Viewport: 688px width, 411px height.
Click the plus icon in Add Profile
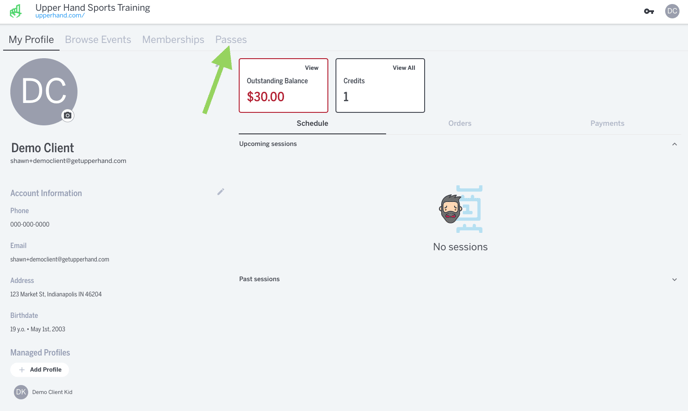[22, 370]
